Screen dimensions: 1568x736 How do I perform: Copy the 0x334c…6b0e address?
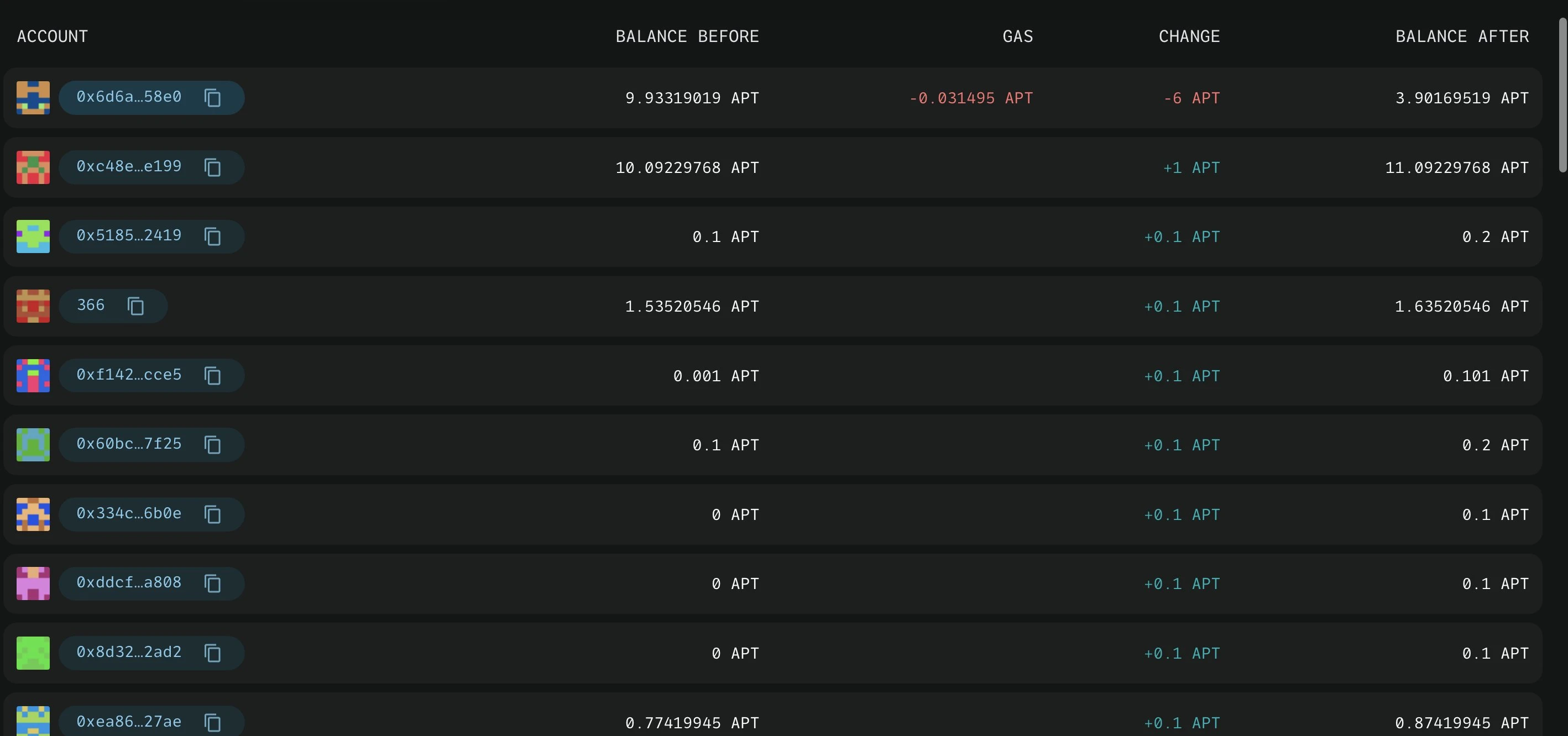point(212,514)
